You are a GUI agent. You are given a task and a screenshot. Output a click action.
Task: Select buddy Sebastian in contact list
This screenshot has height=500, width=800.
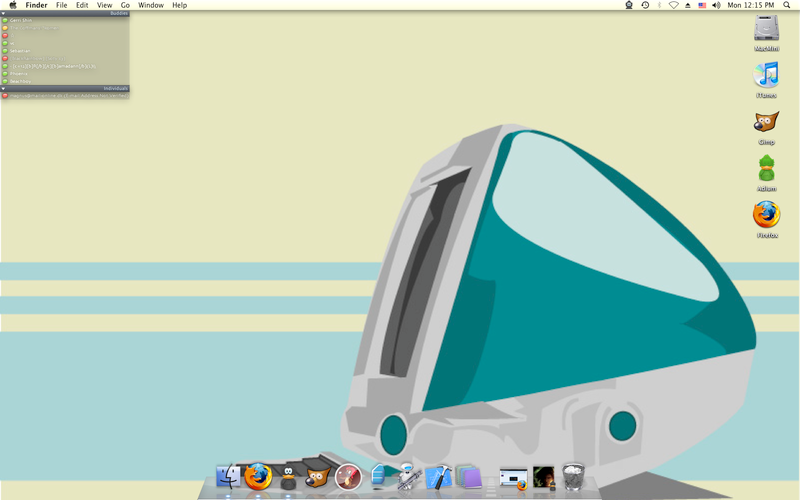pyautogui.click(x=65, y=51)
